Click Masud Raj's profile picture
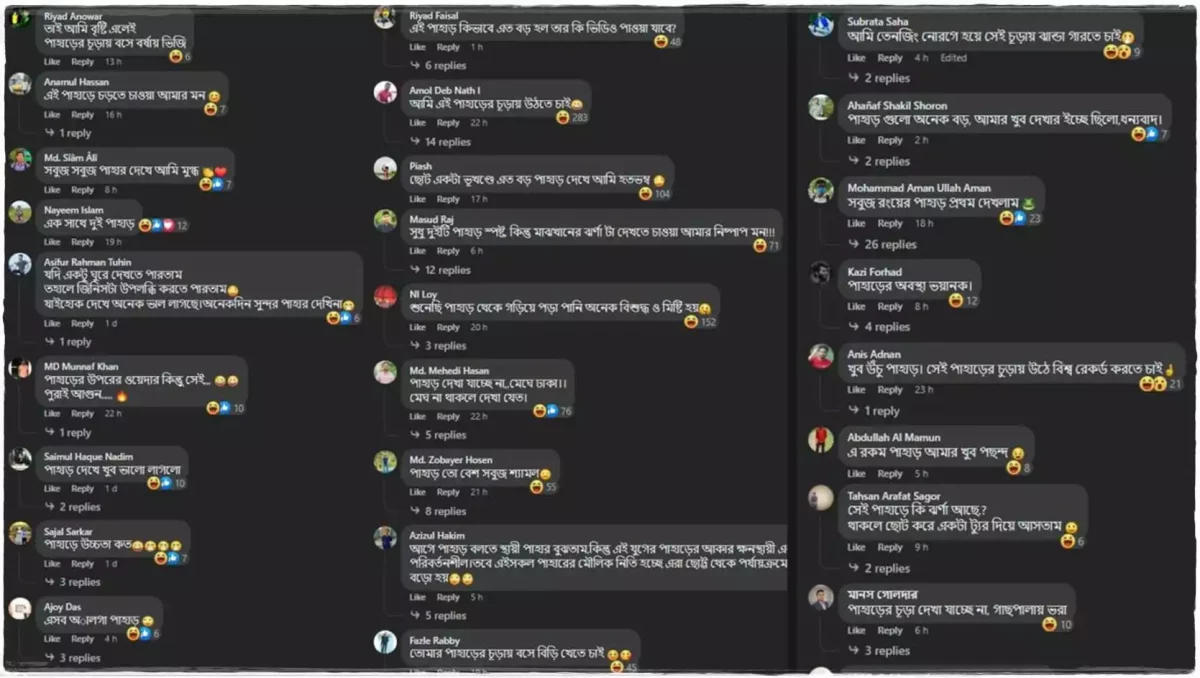 pyautogui.click(x=385, y=220)
